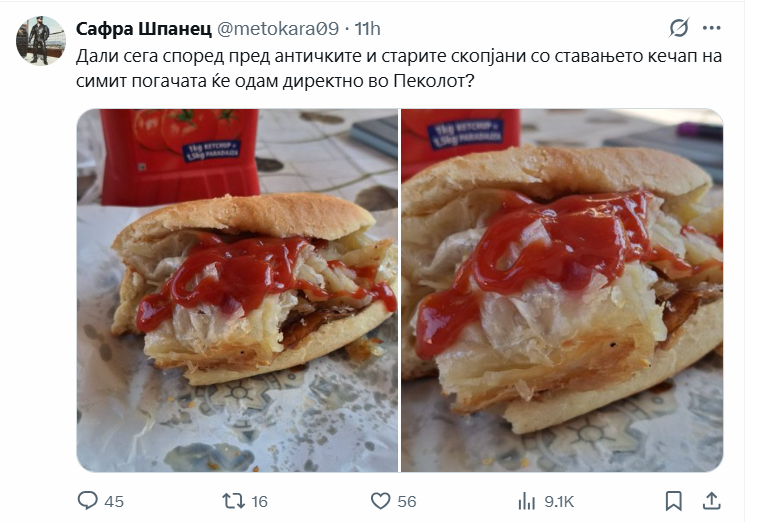Open the three-dot more options menu

[712, 28]
